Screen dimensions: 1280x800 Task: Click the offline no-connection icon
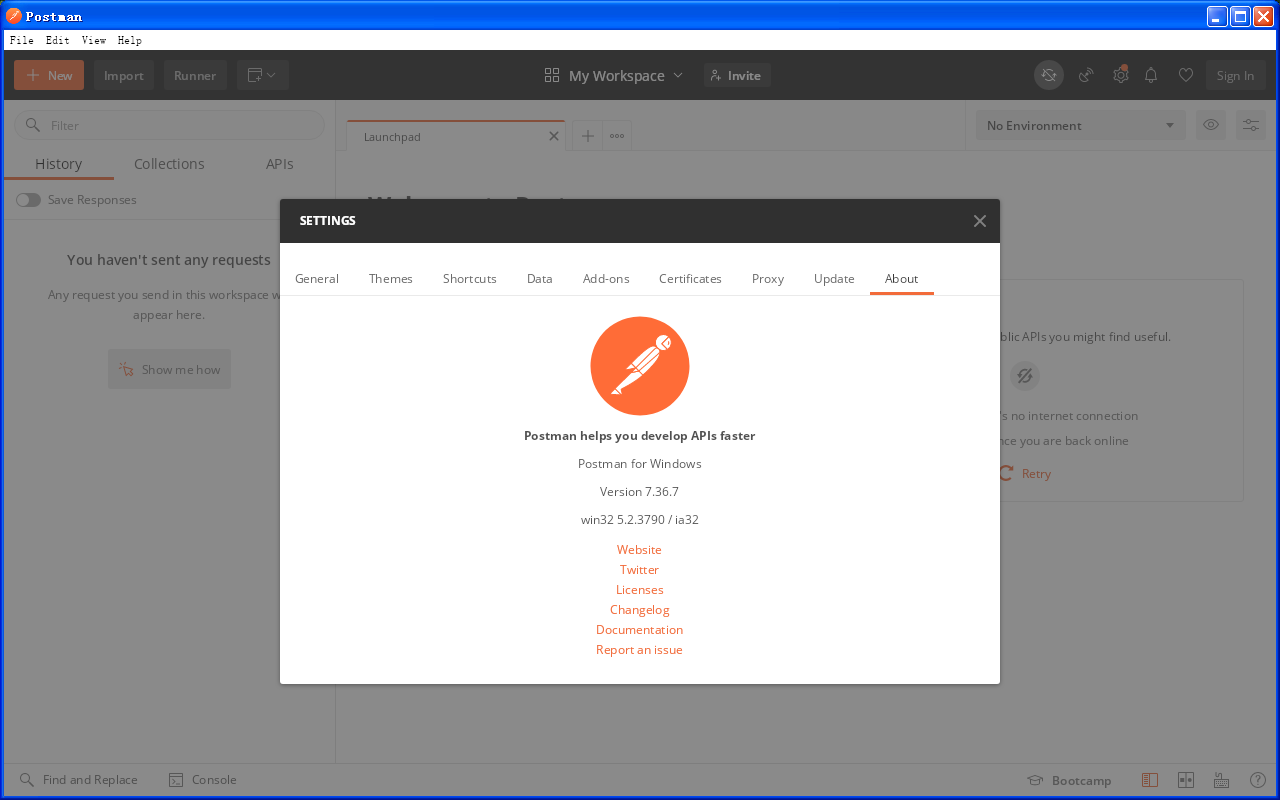point(1025,376)
